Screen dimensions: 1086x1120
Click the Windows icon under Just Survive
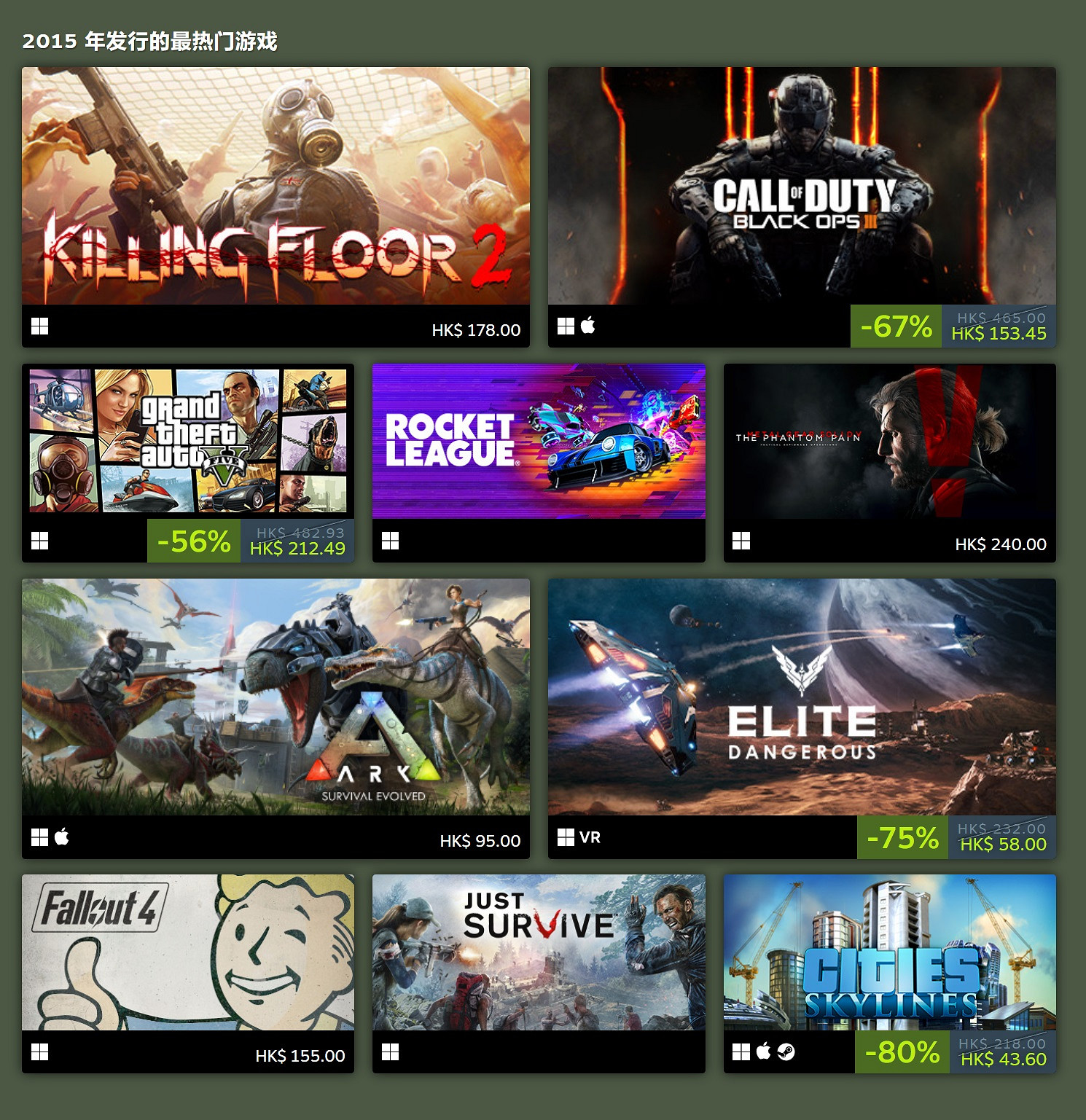pos(390,1052)
